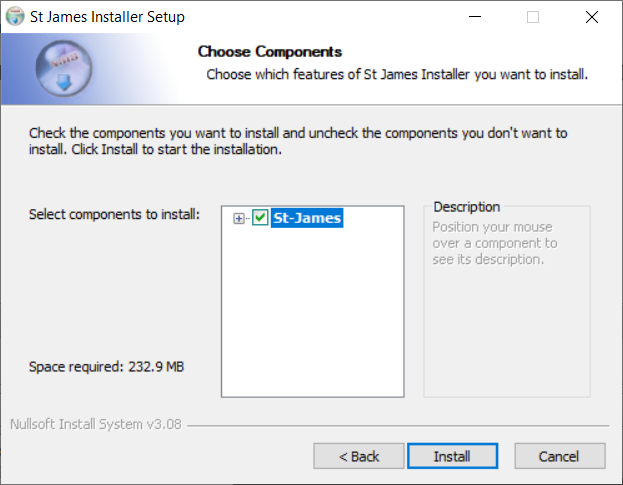Click the instruction text about checking components
Screen dimensions: 623x485
click(298, 141)
